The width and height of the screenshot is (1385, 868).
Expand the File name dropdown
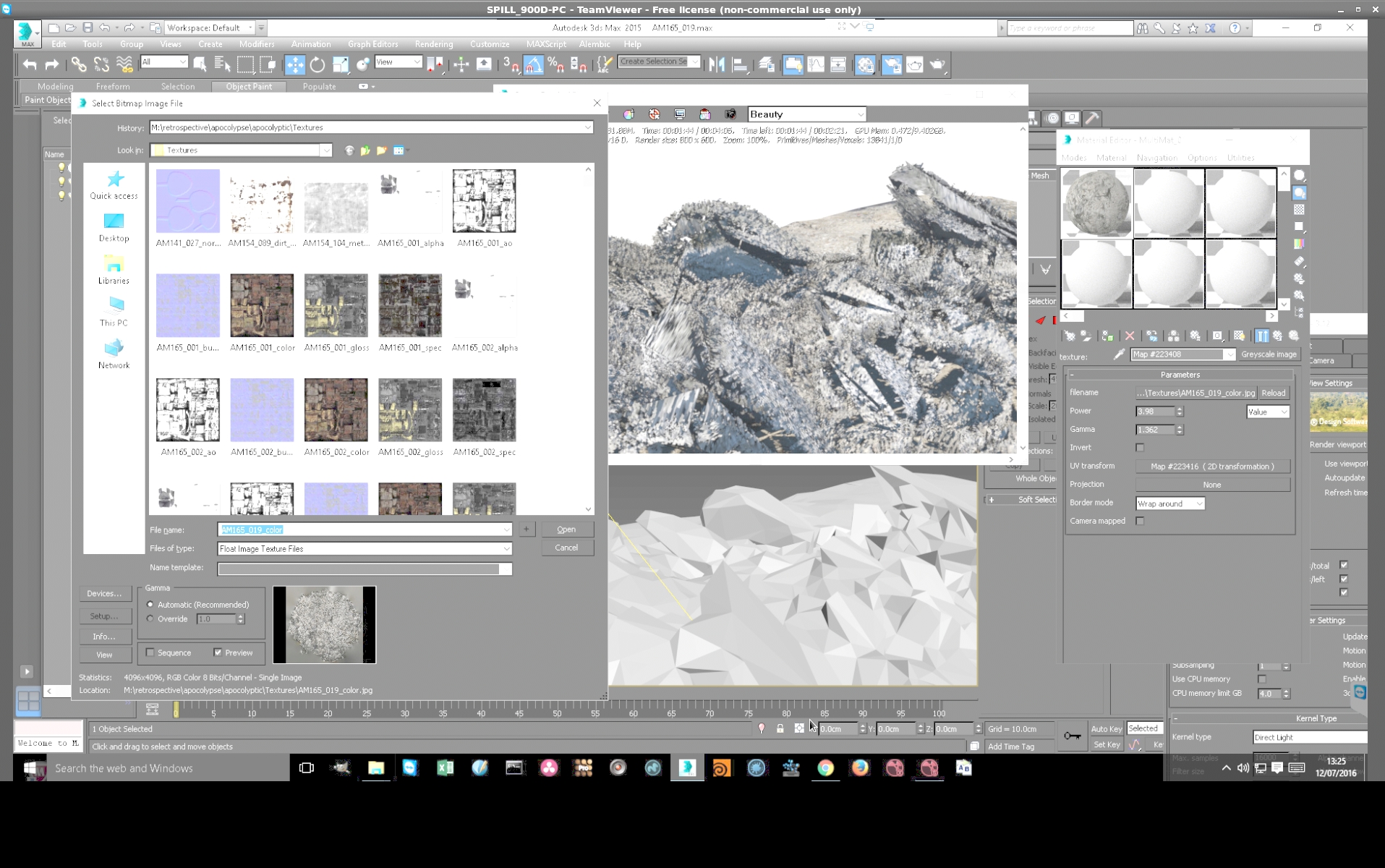[506, 530]
